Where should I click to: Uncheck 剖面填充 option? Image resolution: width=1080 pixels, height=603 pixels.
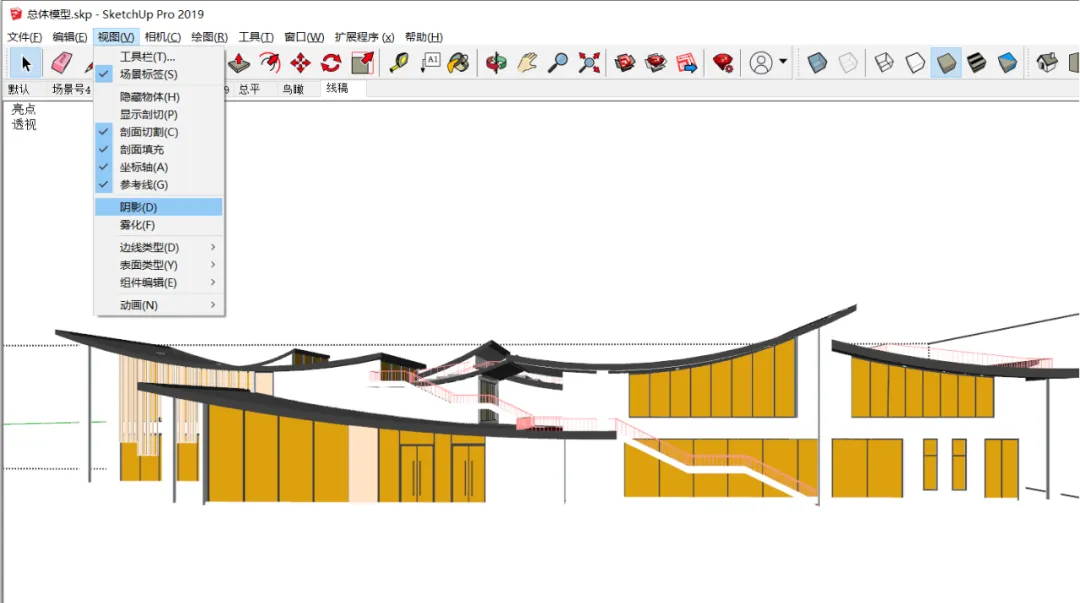[158, 150]
